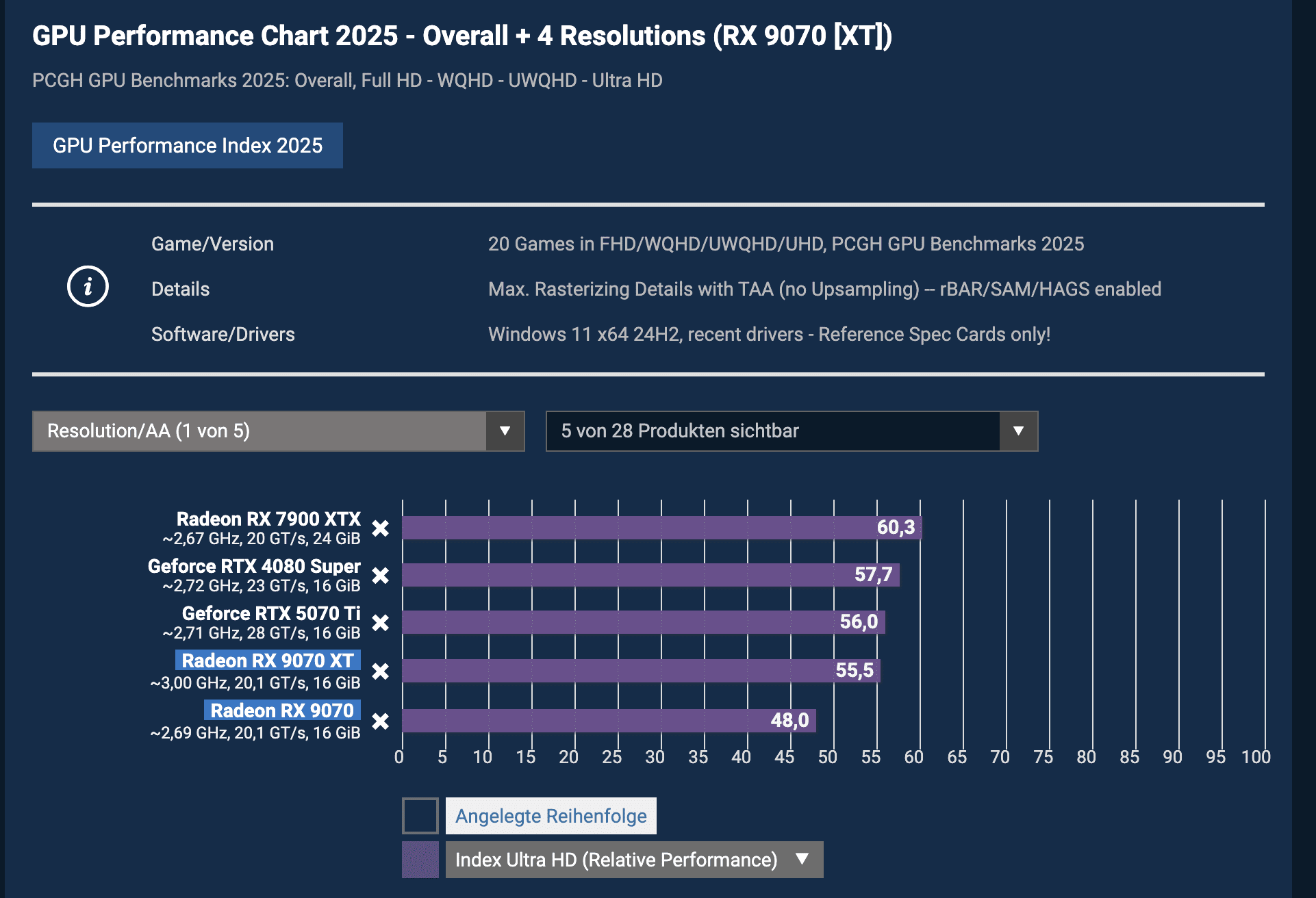Click the purple Index Ultra HD color swatch
Viewport: 1316px width, 898px height.
pos(420,860)
